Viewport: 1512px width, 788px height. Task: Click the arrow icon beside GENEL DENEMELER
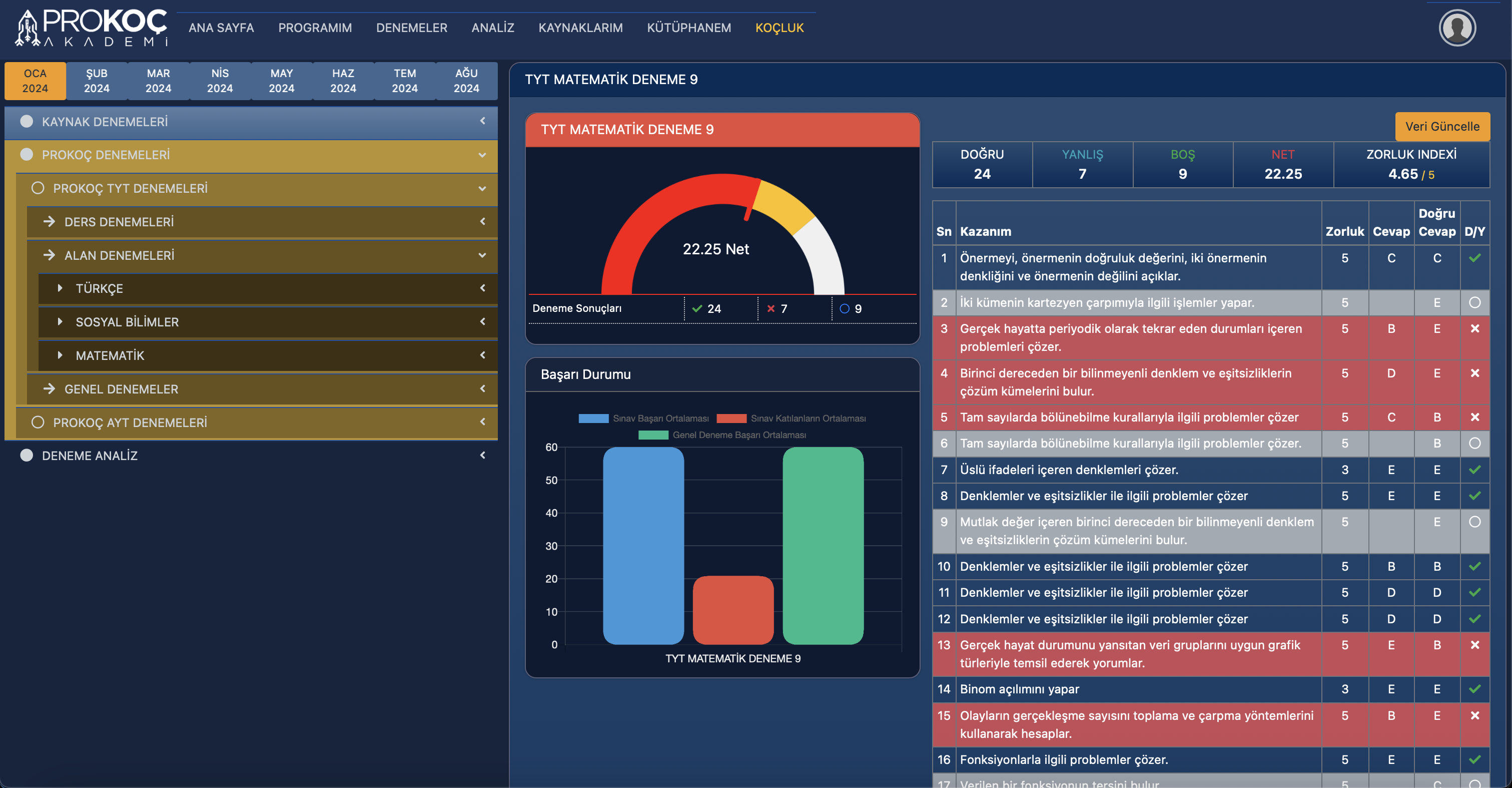[50, 388]
